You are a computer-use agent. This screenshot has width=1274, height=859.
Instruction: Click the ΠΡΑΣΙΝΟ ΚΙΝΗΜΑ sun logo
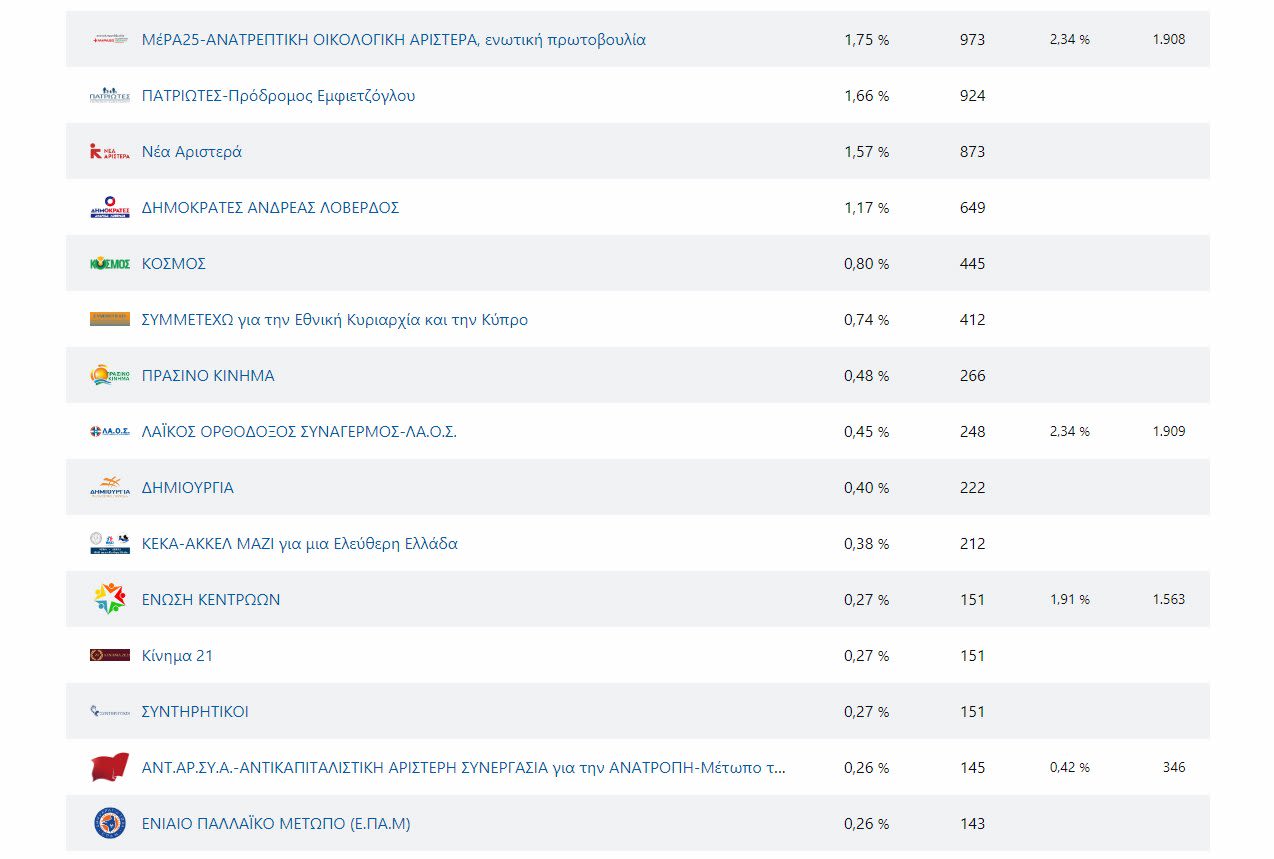[x=110, y=376]
